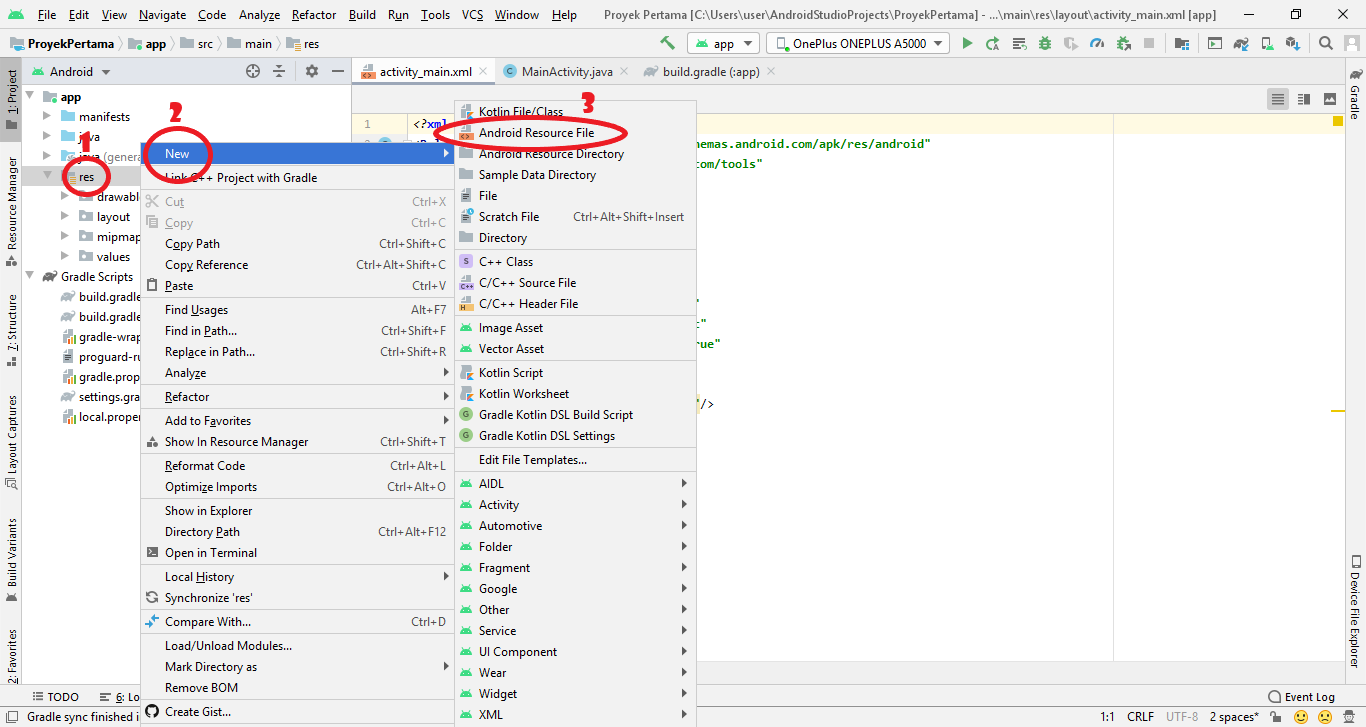Open the Build menu

(361, 15)
